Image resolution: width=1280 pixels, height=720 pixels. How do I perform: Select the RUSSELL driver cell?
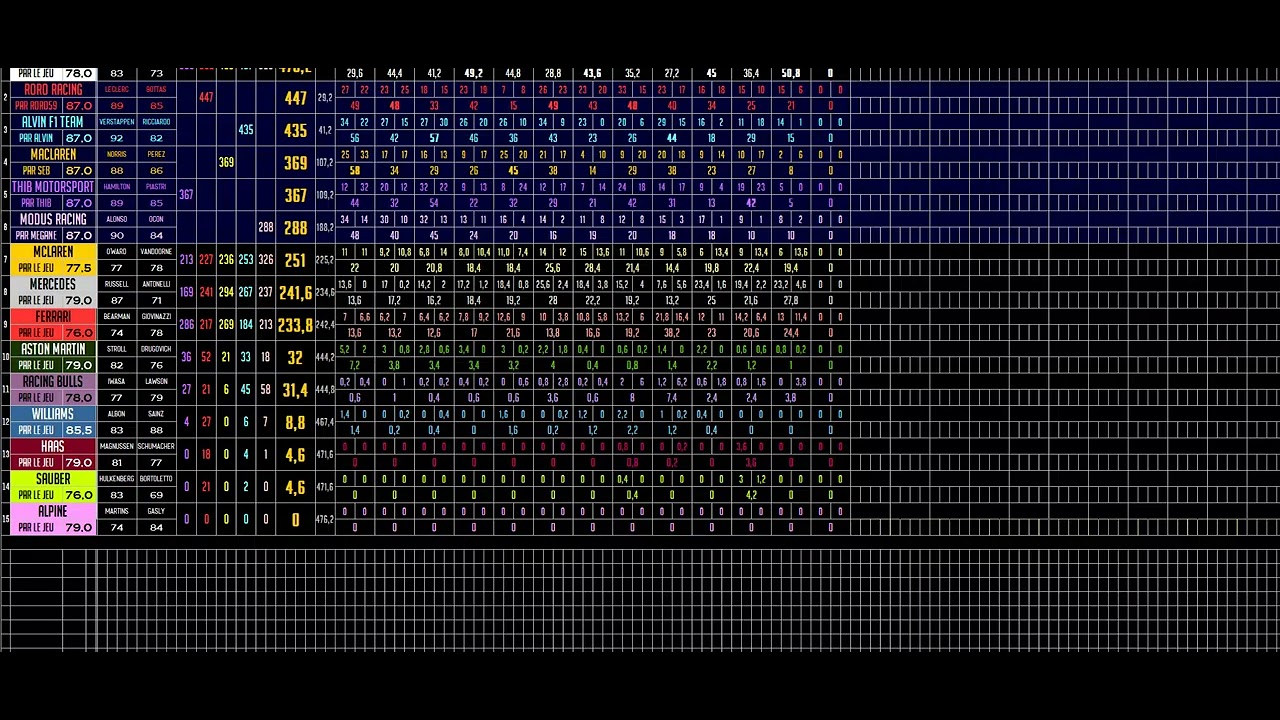117,284
